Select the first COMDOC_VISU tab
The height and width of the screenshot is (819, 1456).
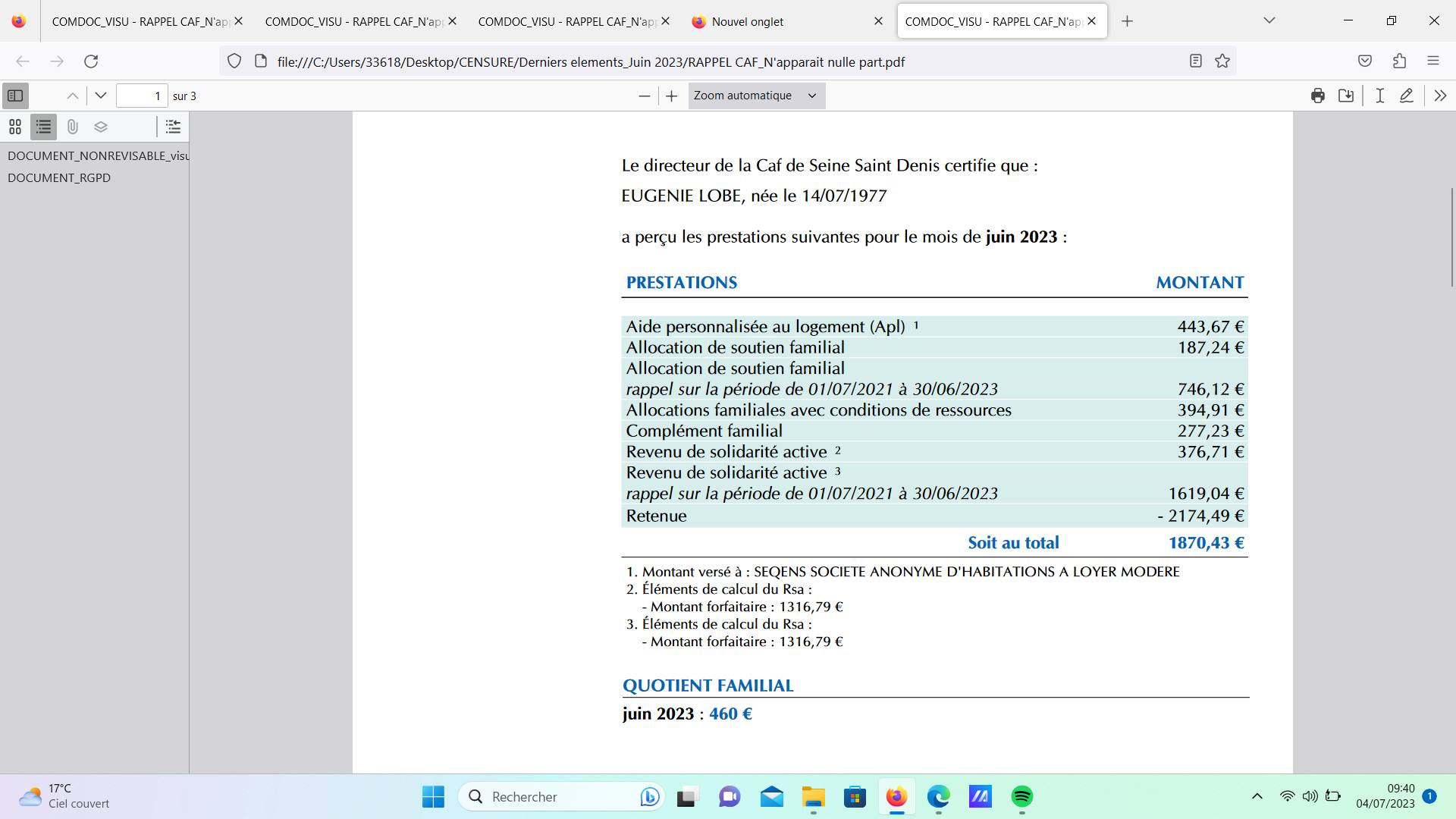point(140,21)
